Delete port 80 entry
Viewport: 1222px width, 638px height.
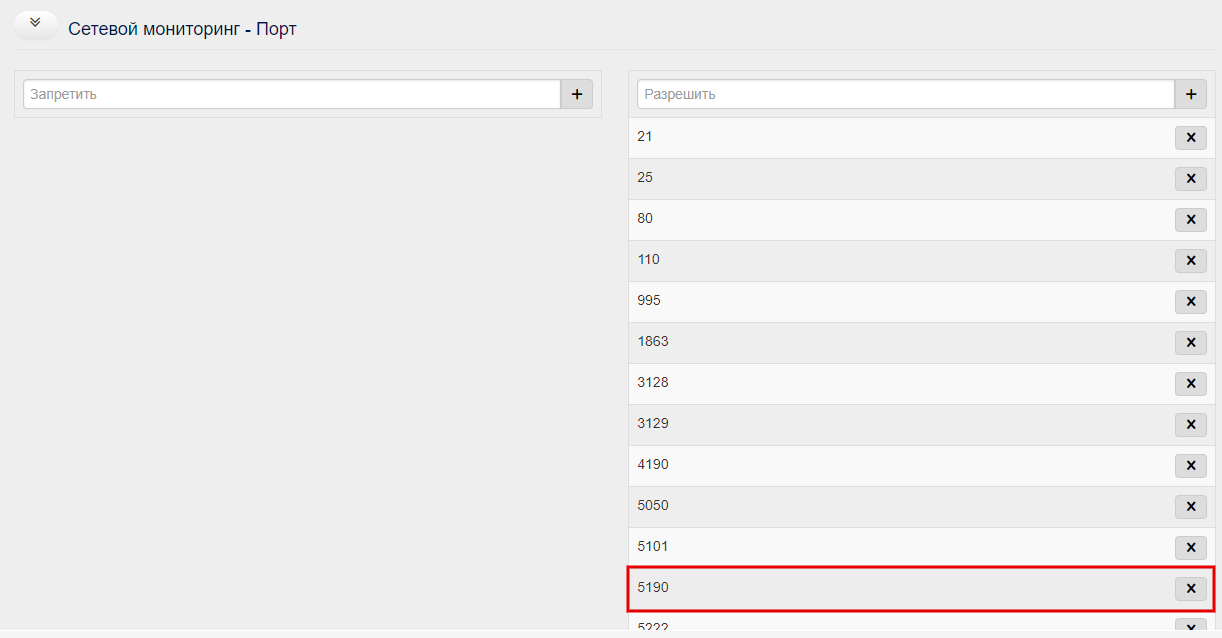point(1190,220)
